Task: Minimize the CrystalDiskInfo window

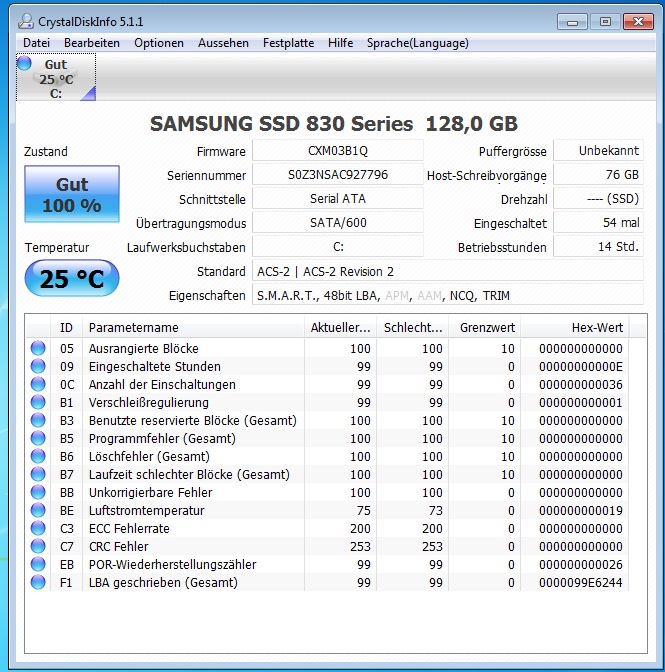Action: pyautogui.click(x=572, y=21)
